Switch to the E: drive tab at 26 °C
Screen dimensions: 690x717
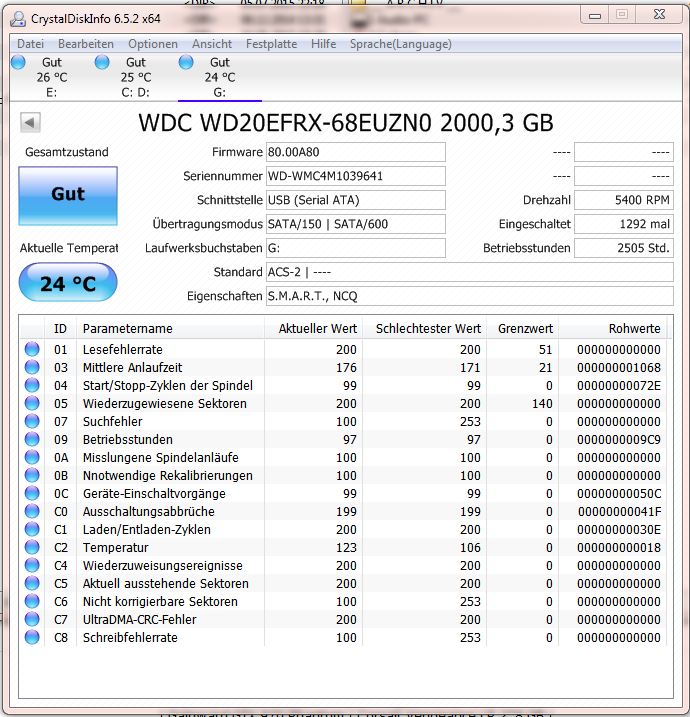(52, 77)
